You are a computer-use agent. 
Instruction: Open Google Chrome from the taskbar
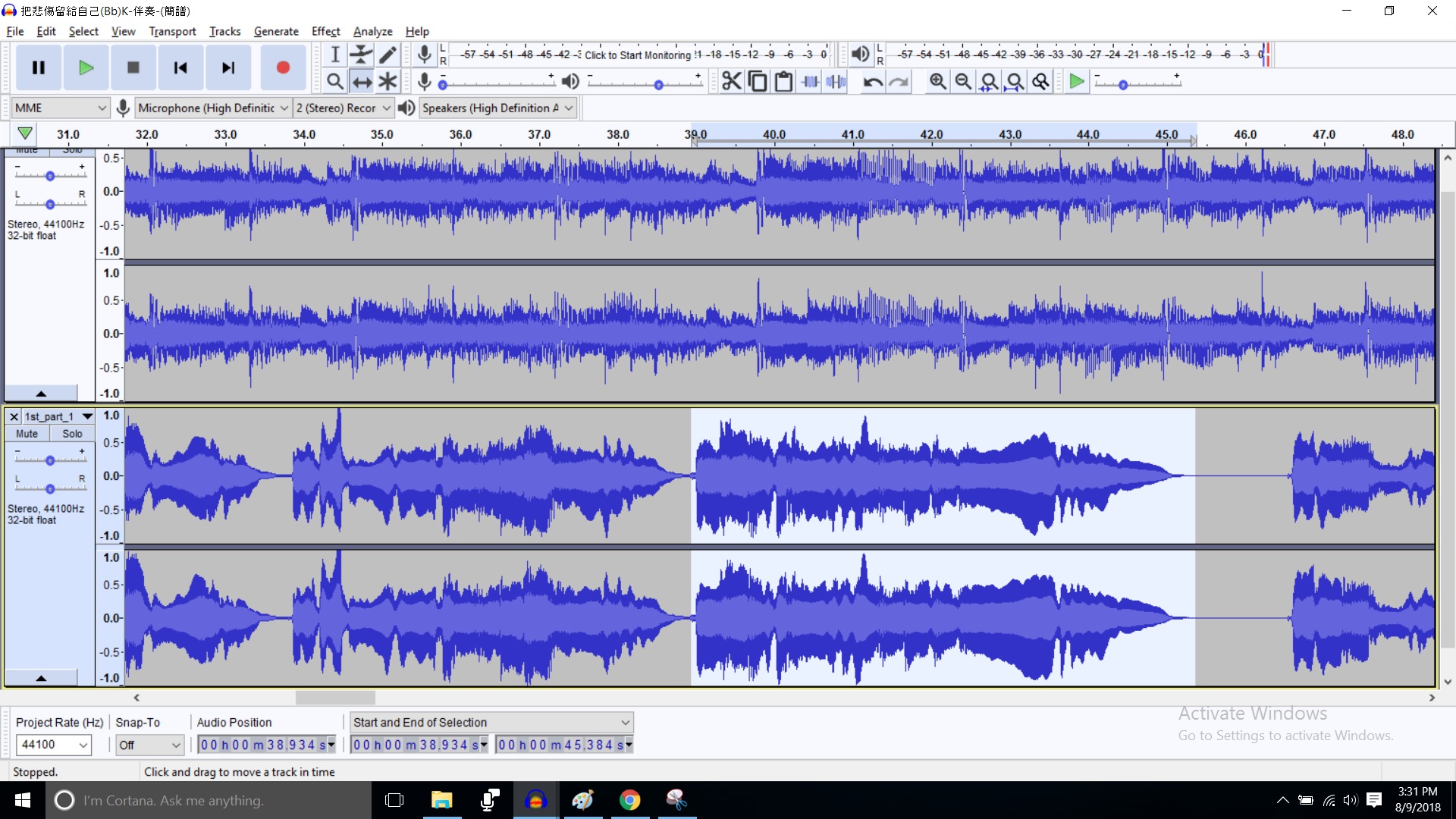coord(629,800)
